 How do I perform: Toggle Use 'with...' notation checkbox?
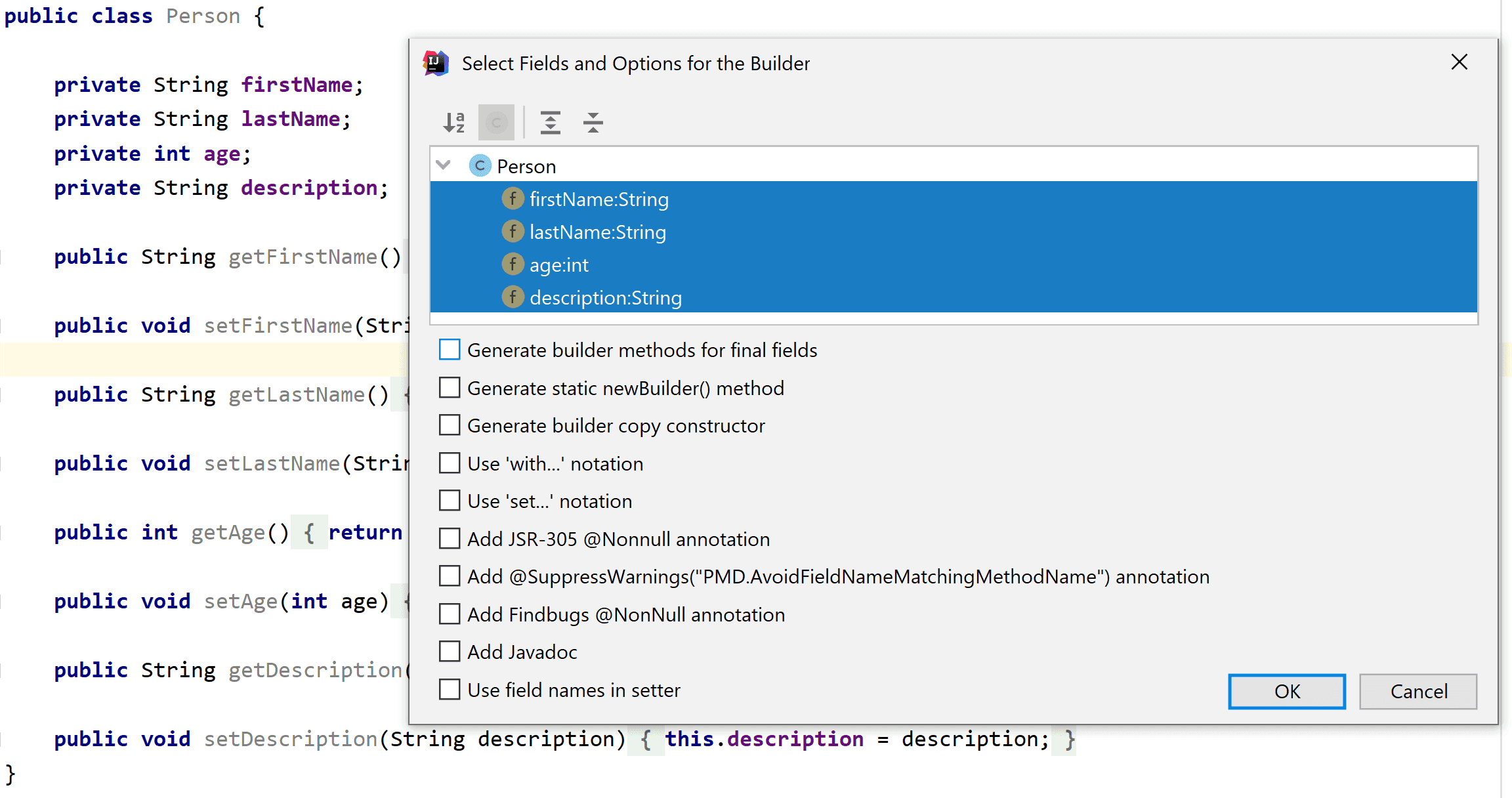tap(450, 463)
